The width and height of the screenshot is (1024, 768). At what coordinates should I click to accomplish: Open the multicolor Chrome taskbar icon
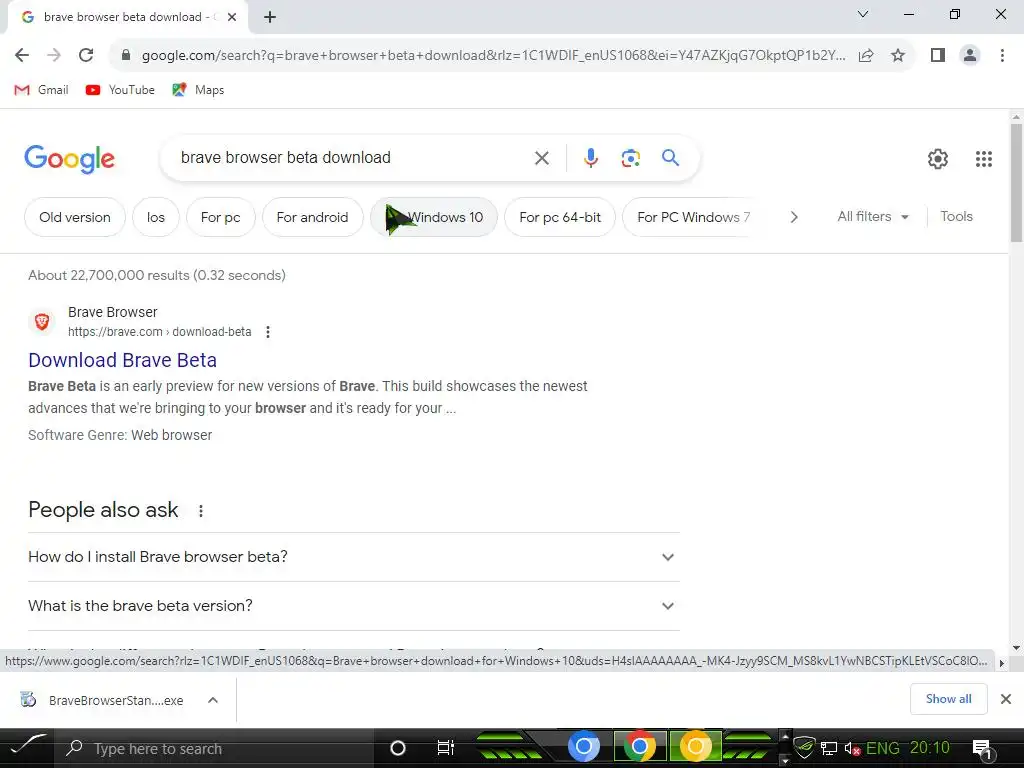click(x=639, y=746)
